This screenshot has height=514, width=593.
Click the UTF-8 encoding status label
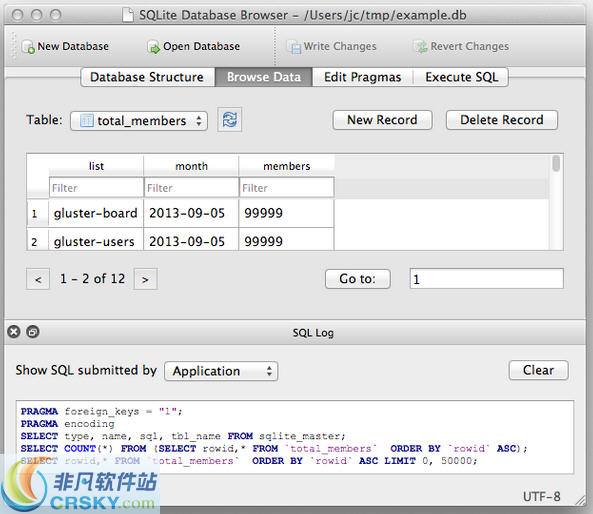pyautogui.click(x=542, y=497)
